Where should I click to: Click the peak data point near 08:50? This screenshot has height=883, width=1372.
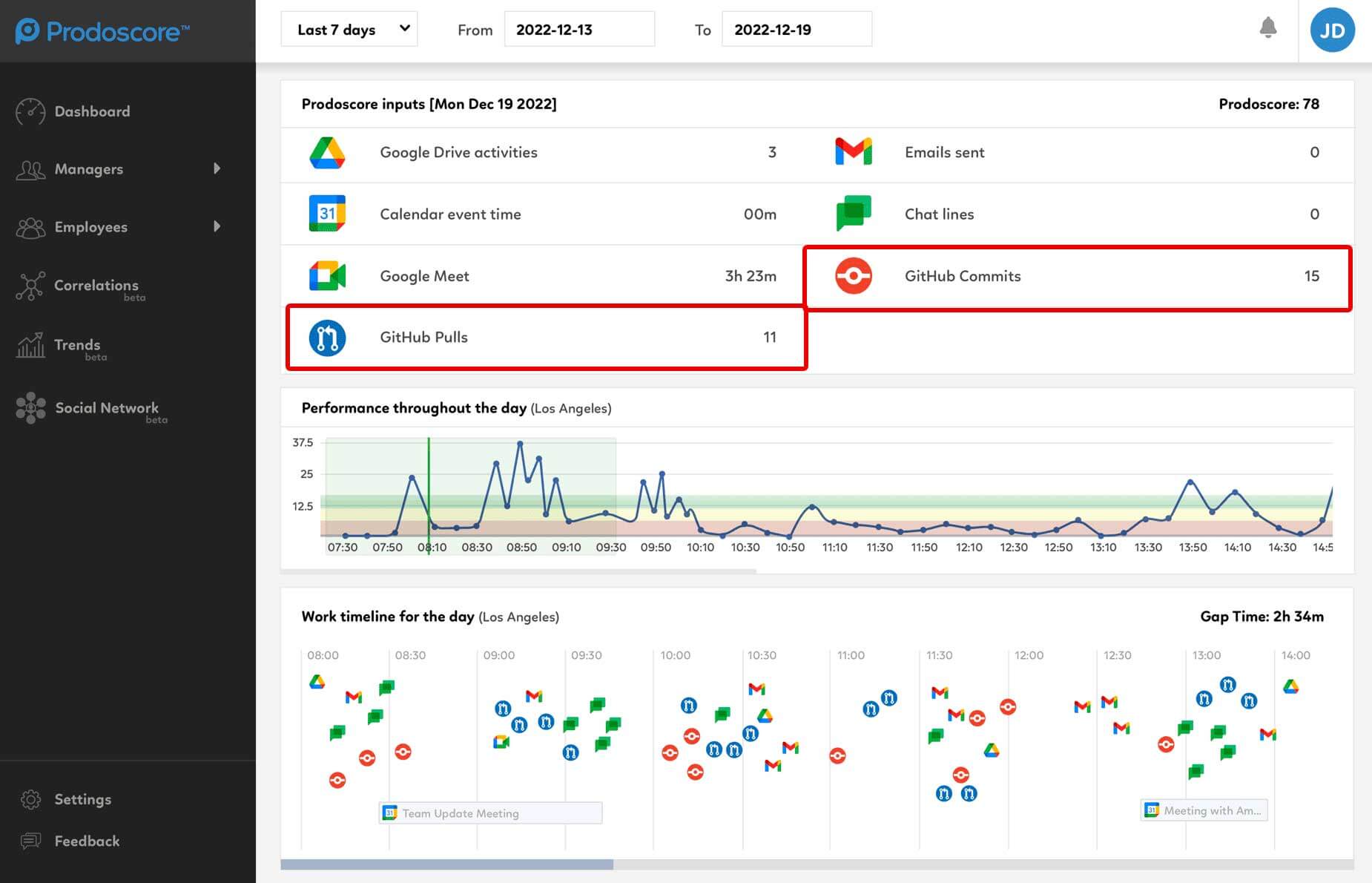click(x=520, y=444)
